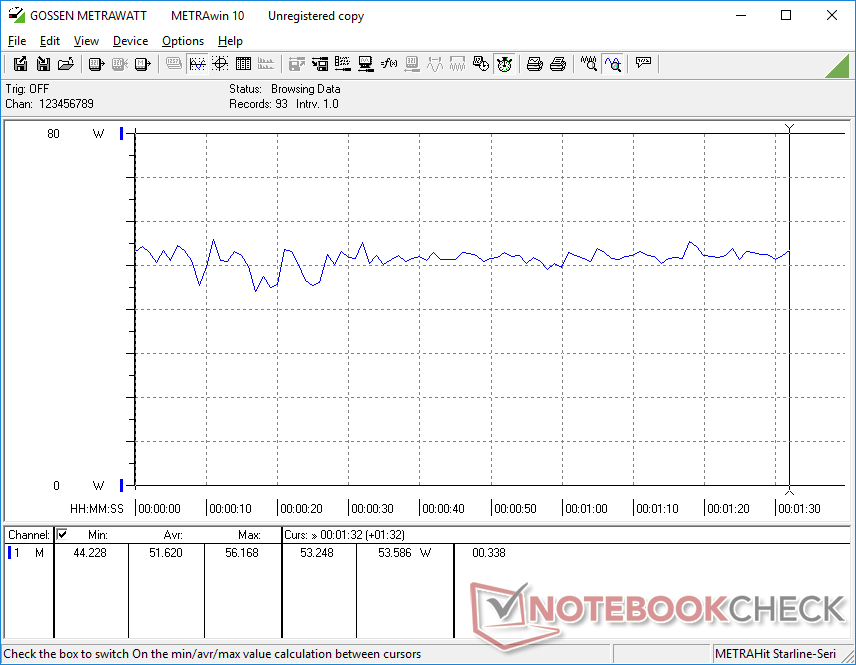Screen dimensions: 856x665
Task: Click the blue channel marker beside 80 W
Action: coord(122,133)
